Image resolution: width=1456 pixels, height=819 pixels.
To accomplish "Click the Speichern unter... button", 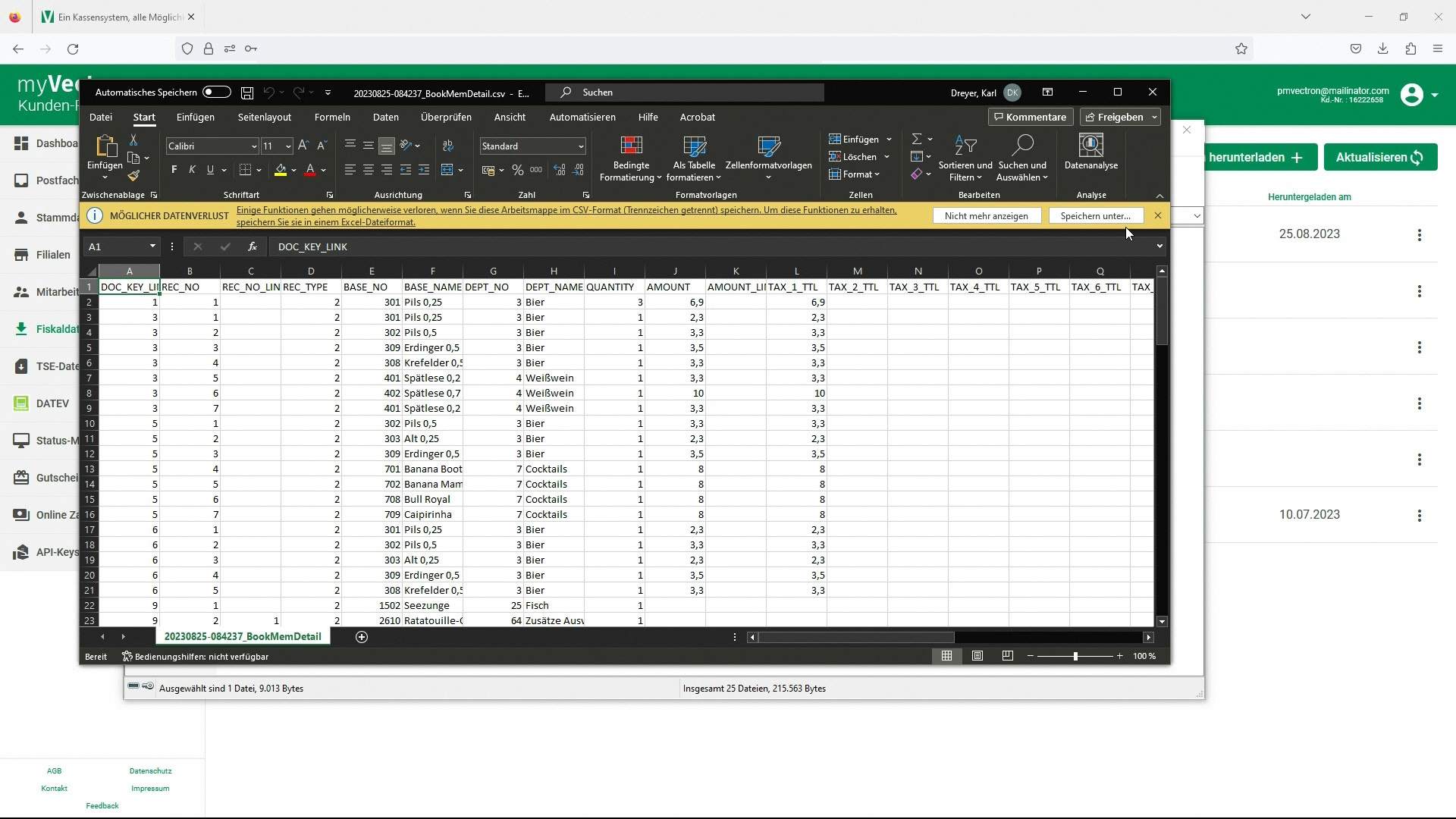I will click(x=1095, y=216).
